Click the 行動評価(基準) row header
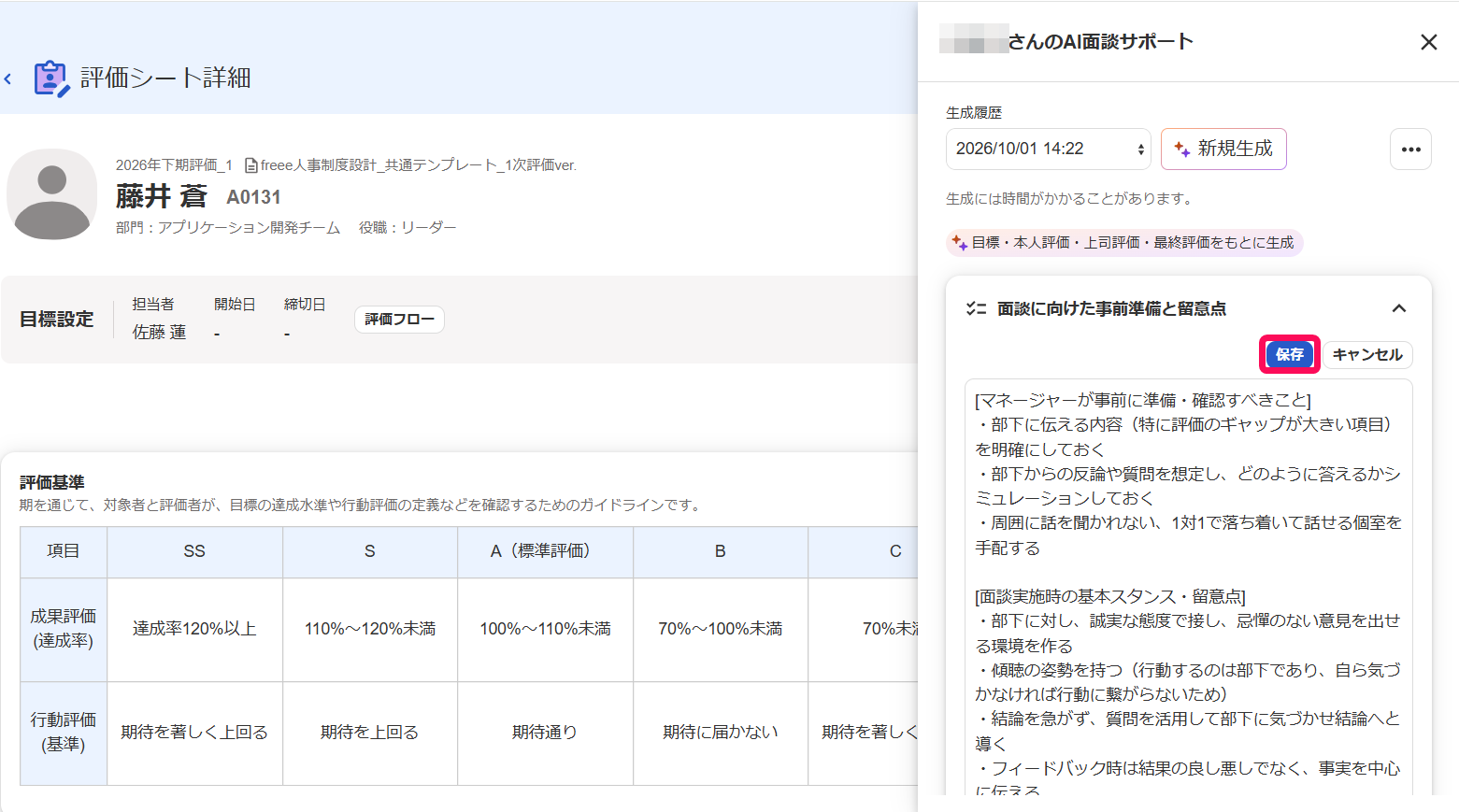The height and width of the screenshot is (812, 1459). pyautogui.click(x=64, y=733)
